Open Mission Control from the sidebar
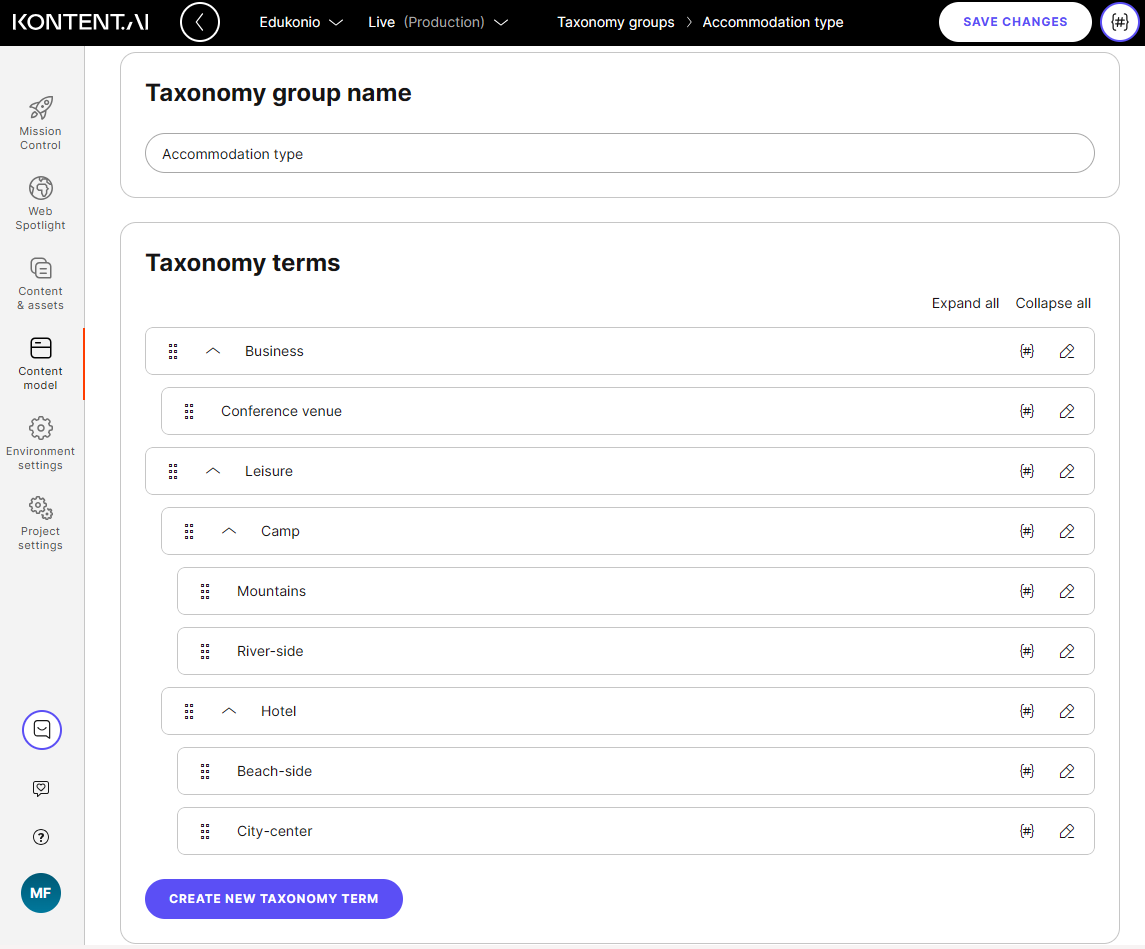The width and height of the screenshot is (1145, 949). (x=40, y=120)
